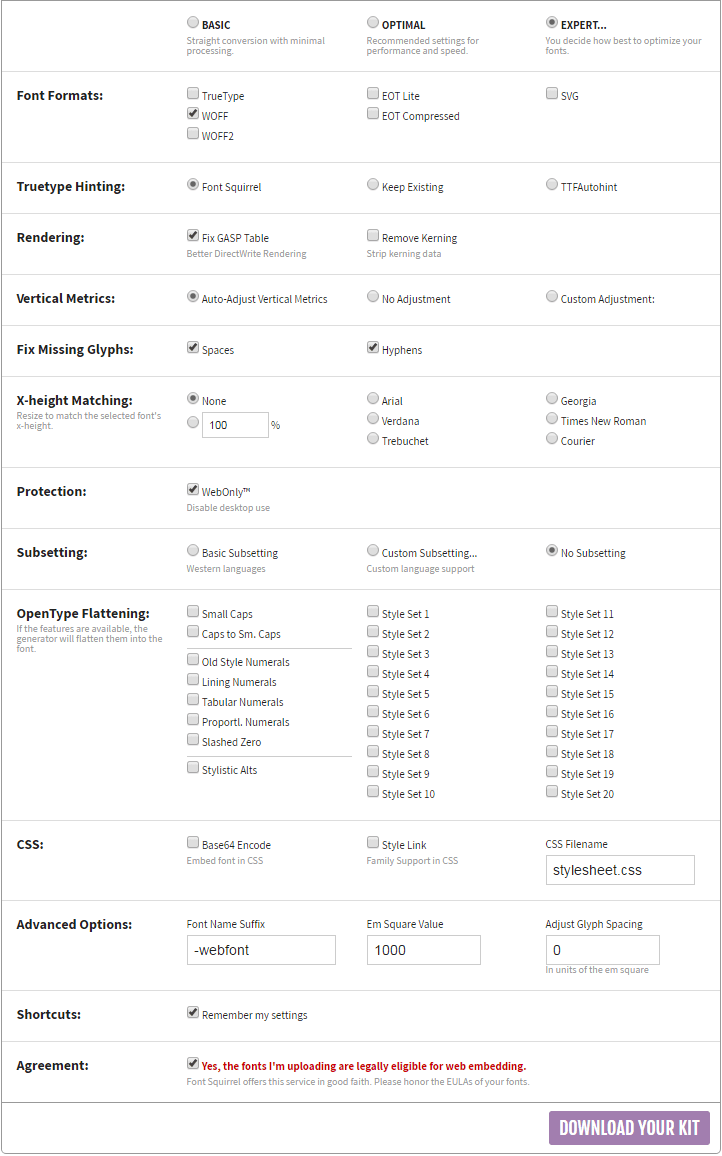Turn on Base64 Encode for CSS
This screenshot has height=1156, width=722.
(192, 843)
